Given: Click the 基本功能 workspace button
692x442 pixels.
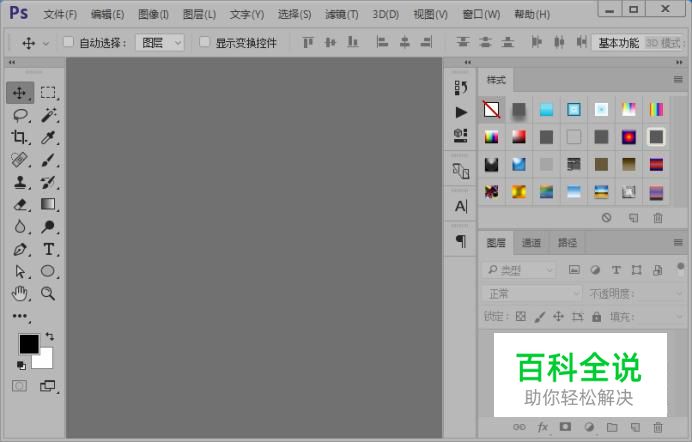Looking at the screenshot, I should coord(618,43).
